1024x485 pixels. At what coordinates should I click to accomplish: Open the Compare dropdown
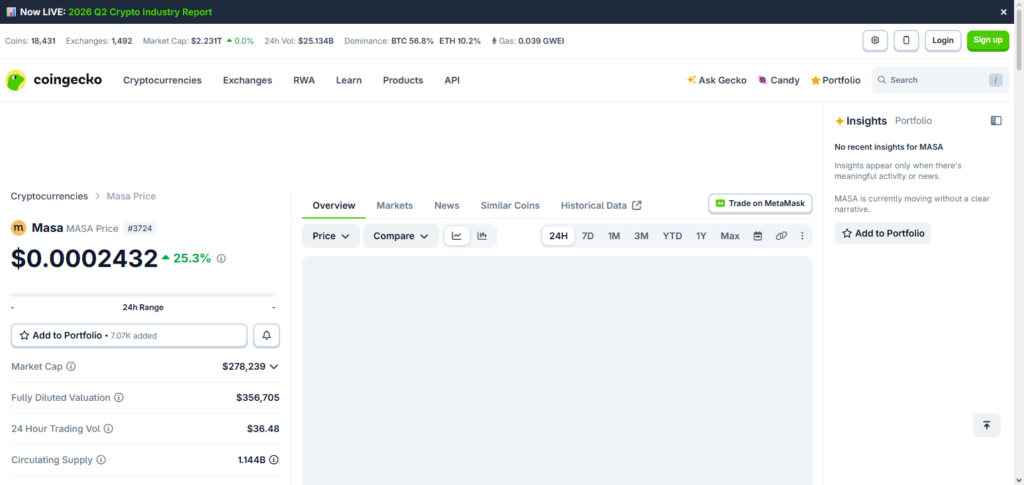coord(401,236)
